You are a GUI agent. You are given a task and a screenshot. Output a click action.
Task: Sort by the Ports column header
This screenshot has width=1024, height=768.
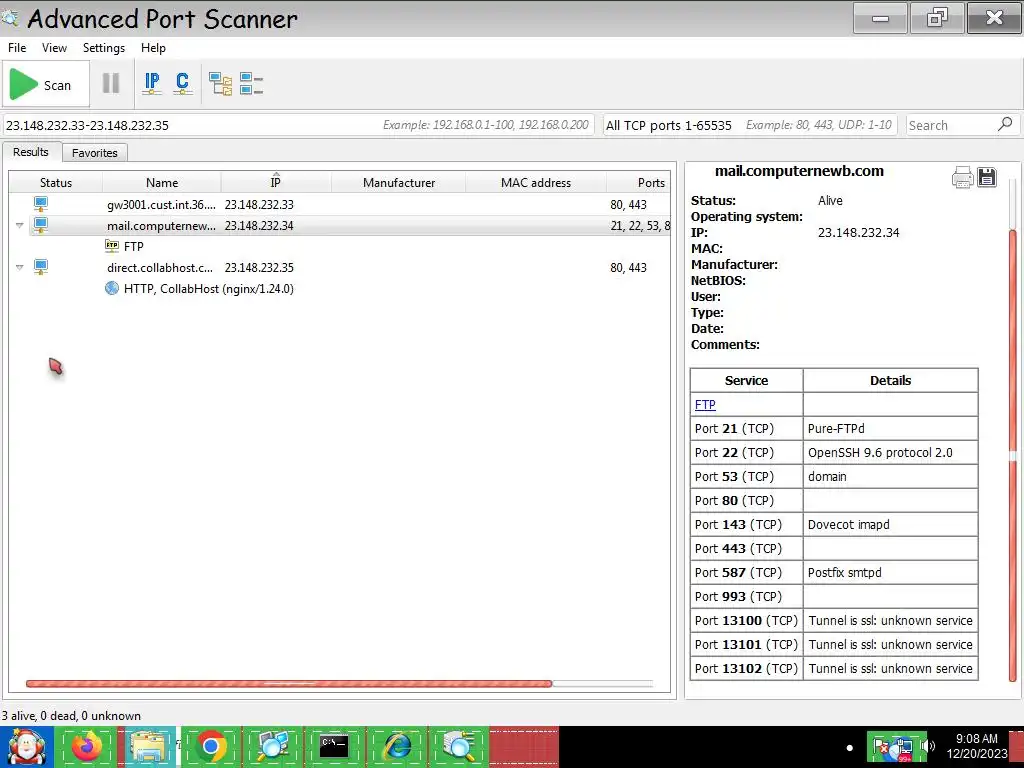point(639,183)
